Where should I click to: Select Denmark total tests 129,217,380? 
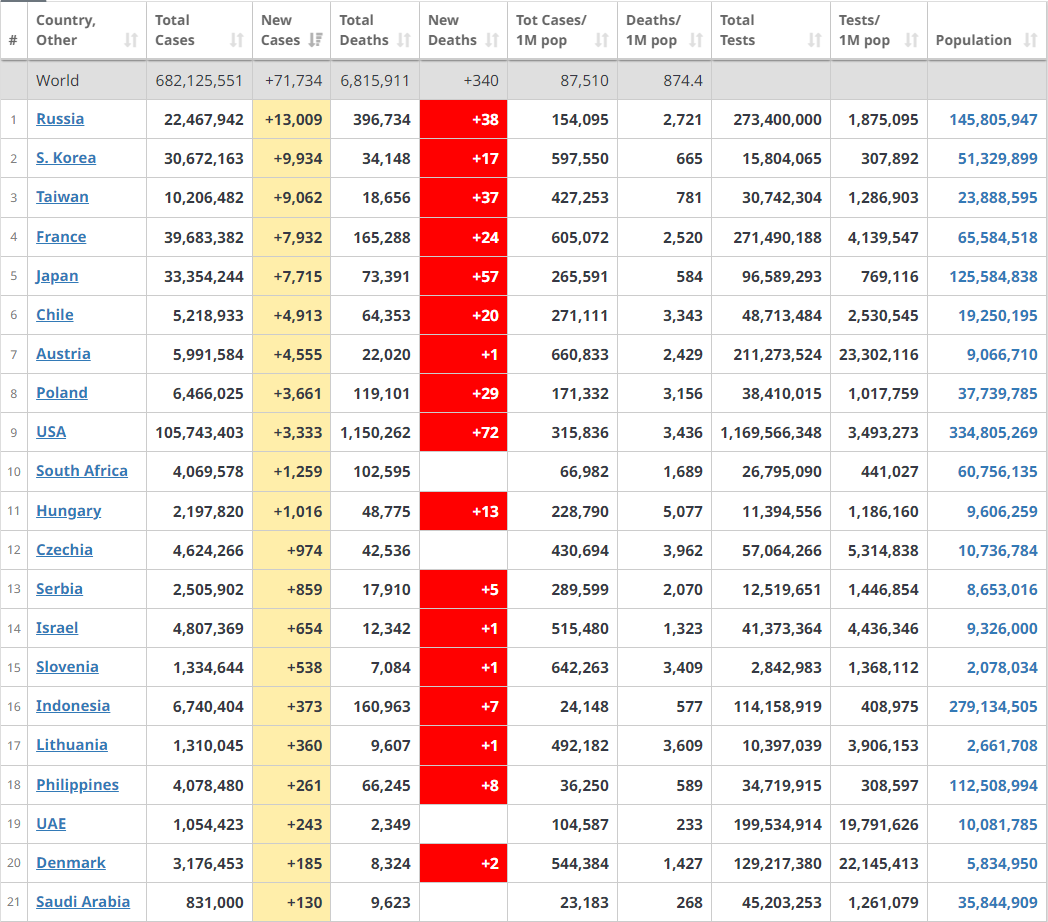click(777, 864)
